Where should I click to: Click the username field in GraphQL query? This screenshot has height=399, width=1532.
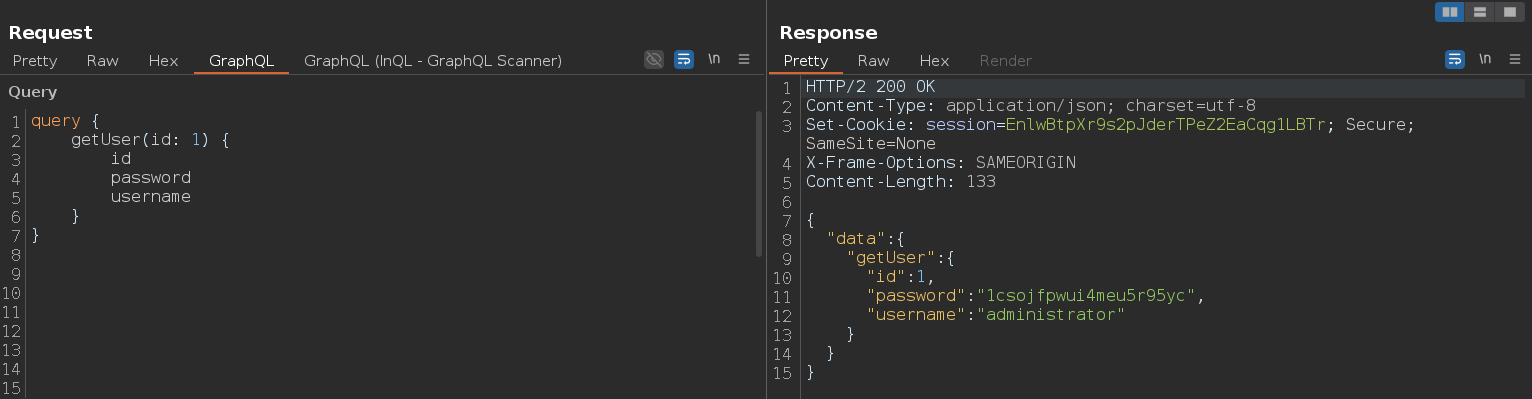pos(151,197)
